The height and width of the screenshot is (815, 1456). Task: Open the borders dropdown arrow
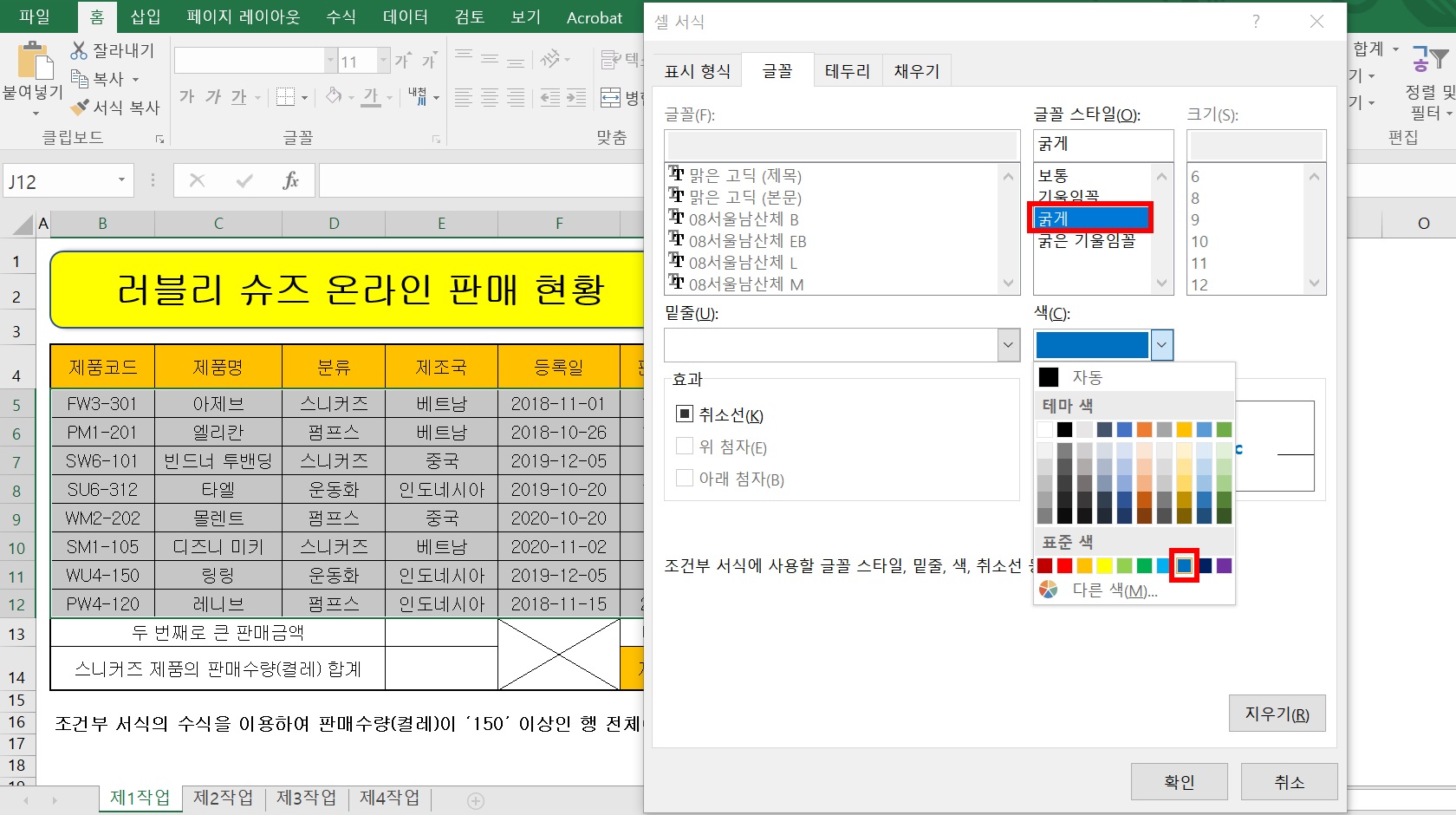(304, 97)
